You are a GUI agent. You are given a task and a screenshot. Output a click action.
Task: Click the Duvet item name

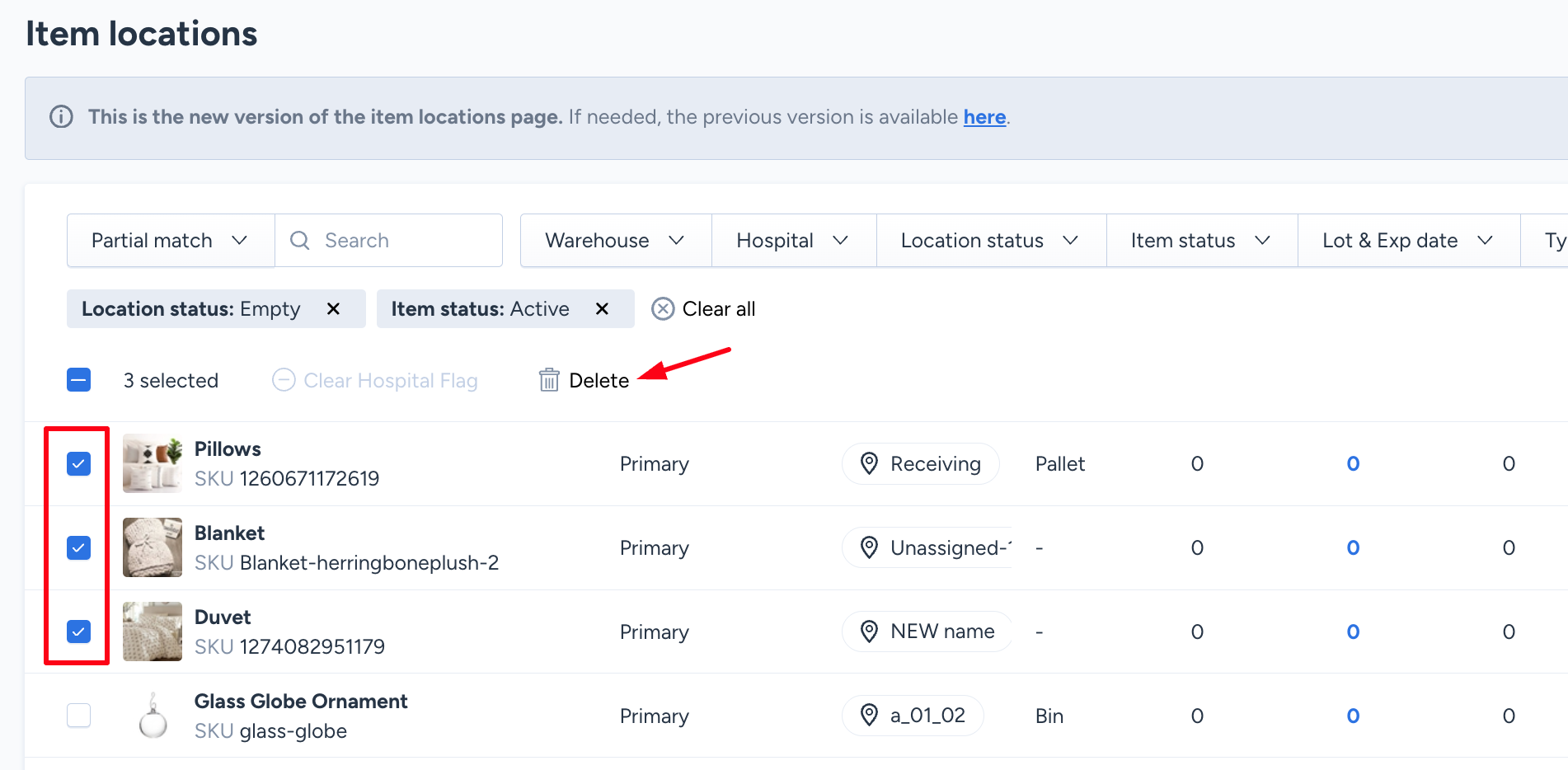tap(223, 617)
